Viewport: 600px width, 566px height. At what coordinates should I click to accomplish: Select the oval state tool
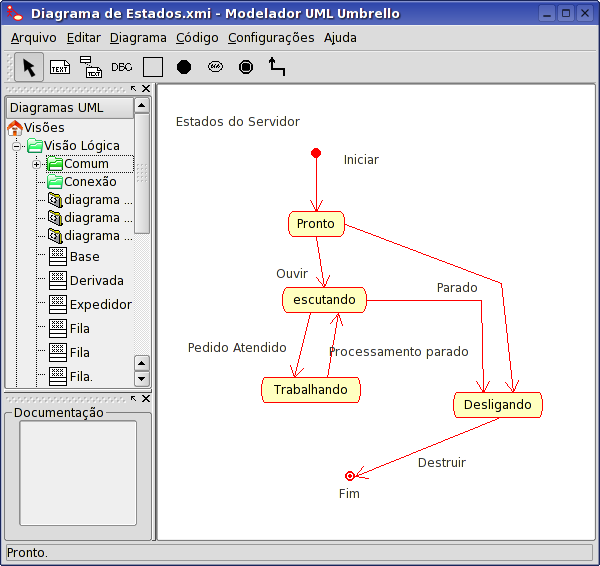click(215, 67)
